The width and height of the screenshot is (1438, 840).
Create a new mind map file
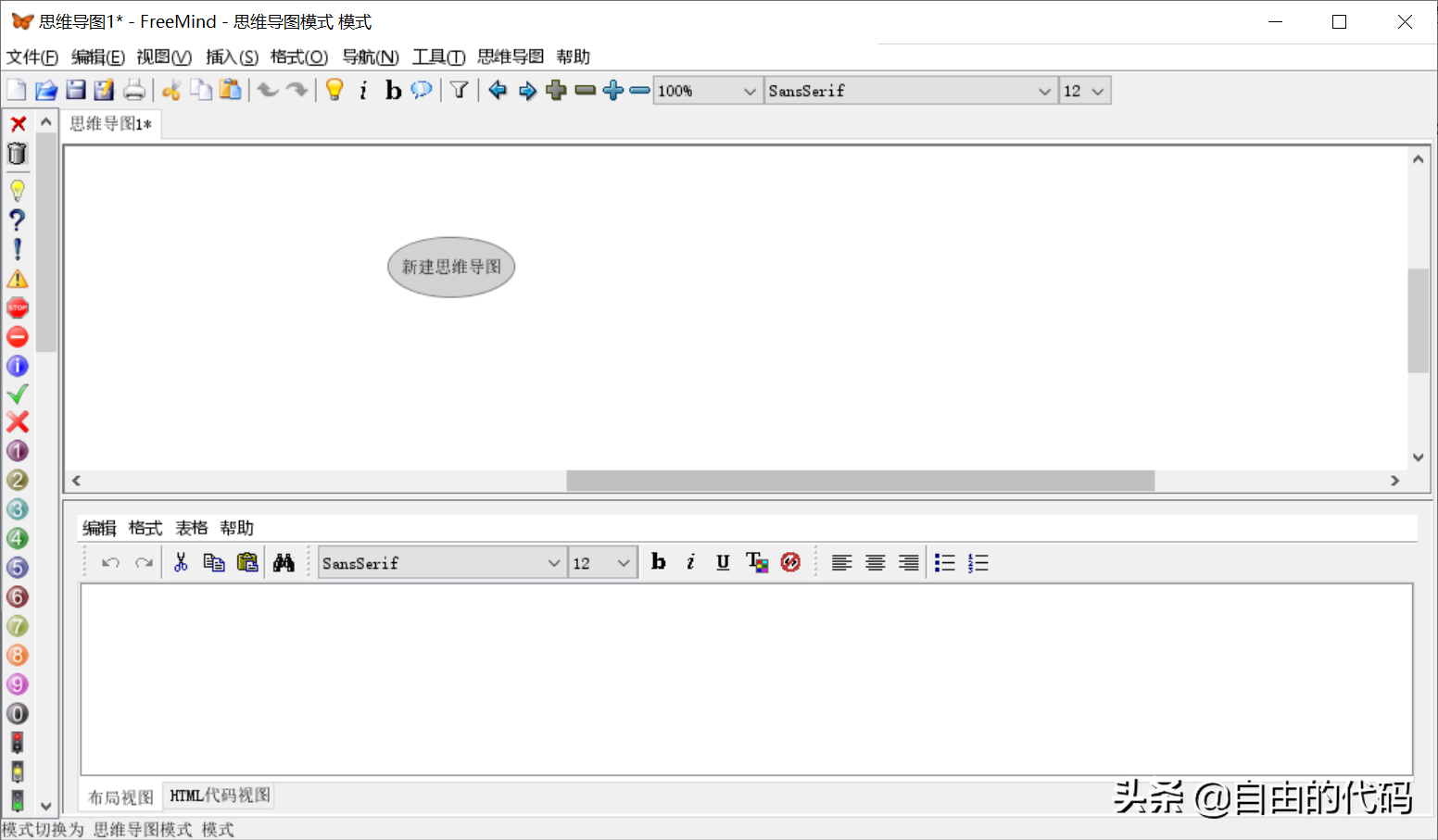[x=17, y=90]
